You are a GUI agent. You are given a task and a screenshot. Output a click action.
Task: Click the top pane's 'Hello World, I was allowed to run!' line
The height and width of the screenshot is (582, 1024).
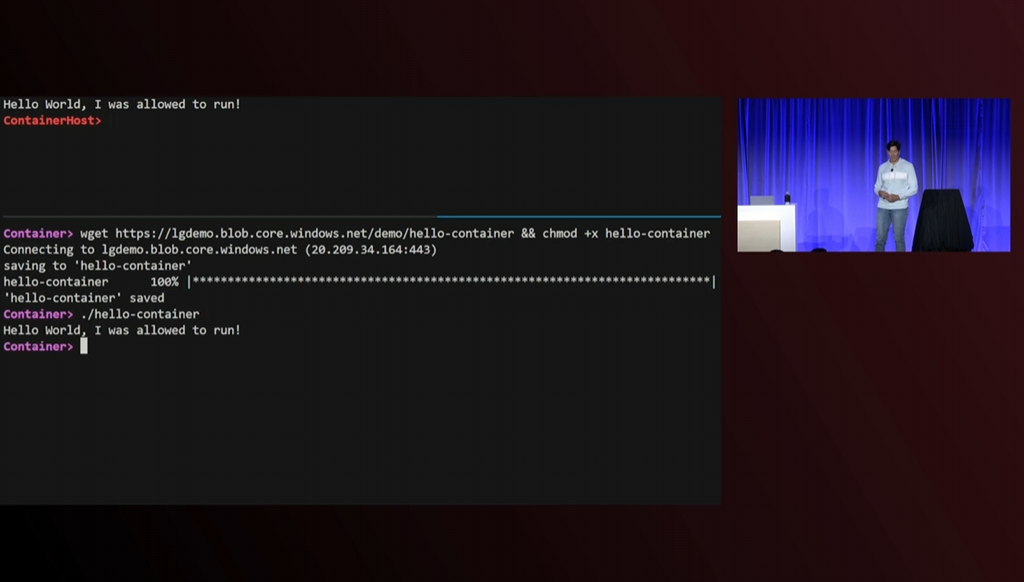pos(122,105)
